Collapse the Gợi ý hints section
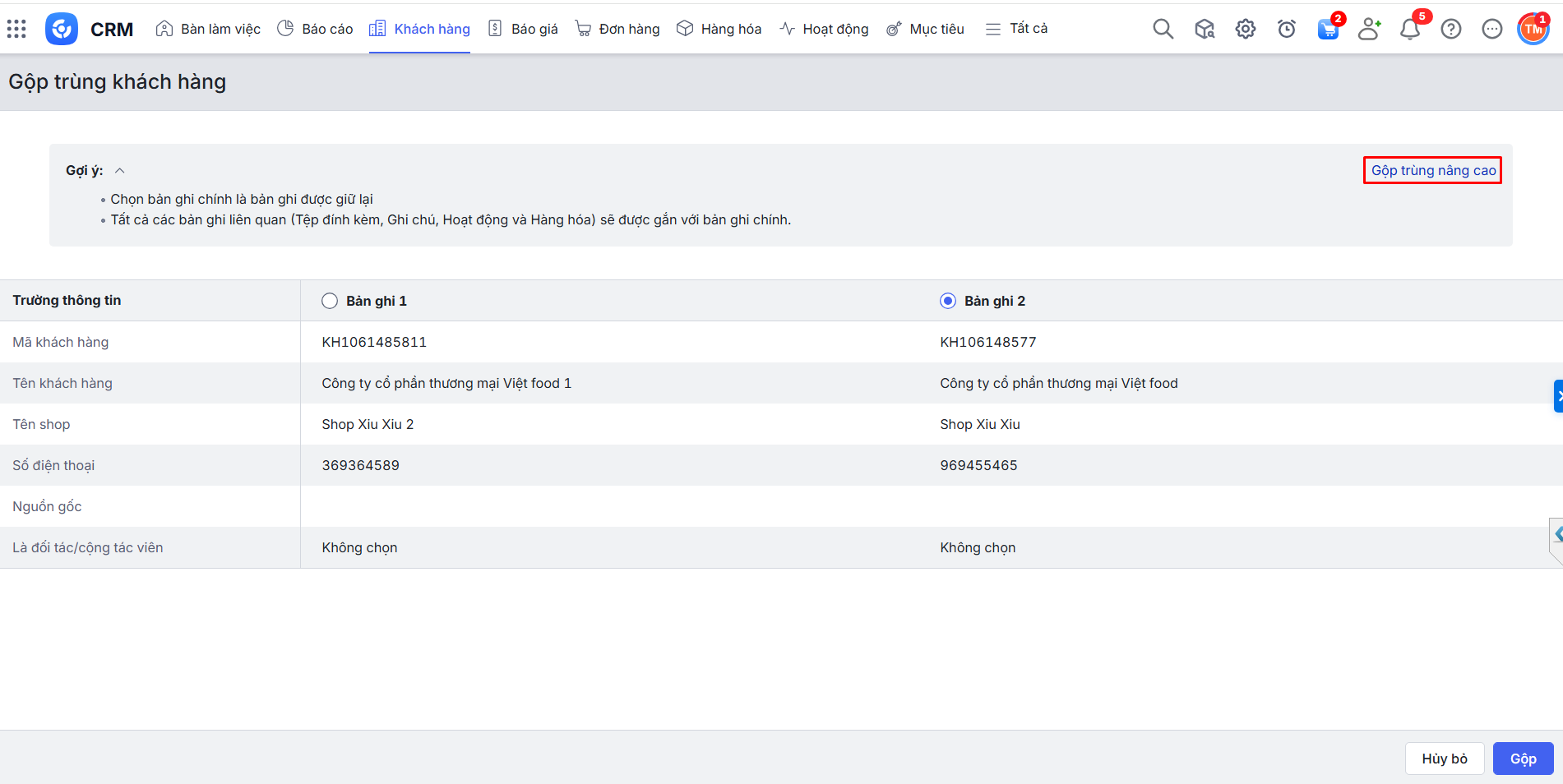Screen dimensions: 1563x784 (x=120, y=171)
